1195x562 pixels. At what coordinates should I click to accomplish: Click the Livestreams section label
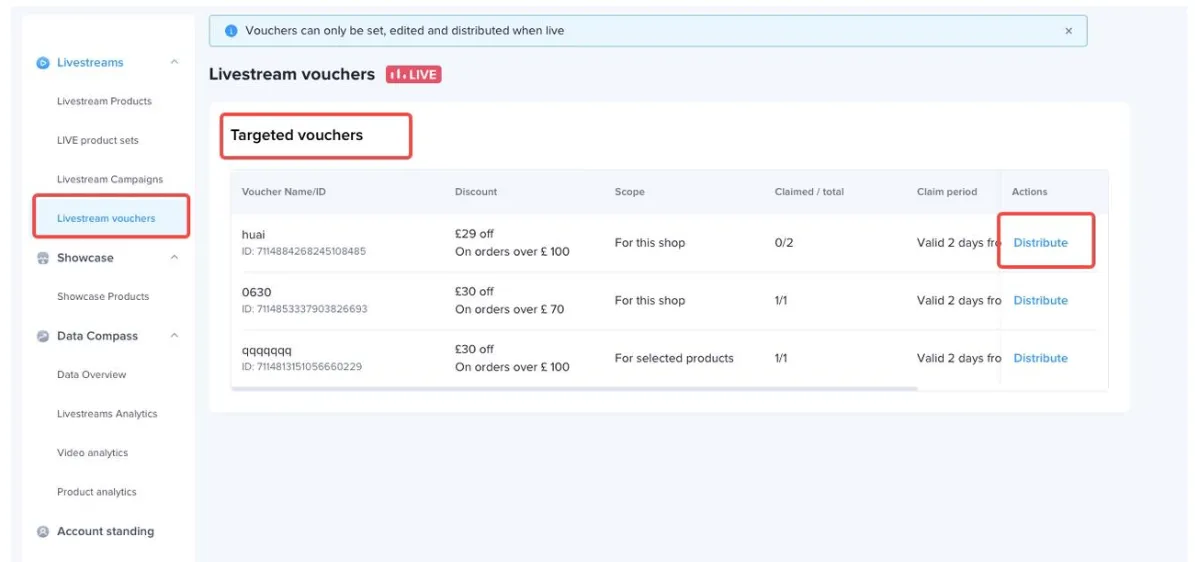90,63
